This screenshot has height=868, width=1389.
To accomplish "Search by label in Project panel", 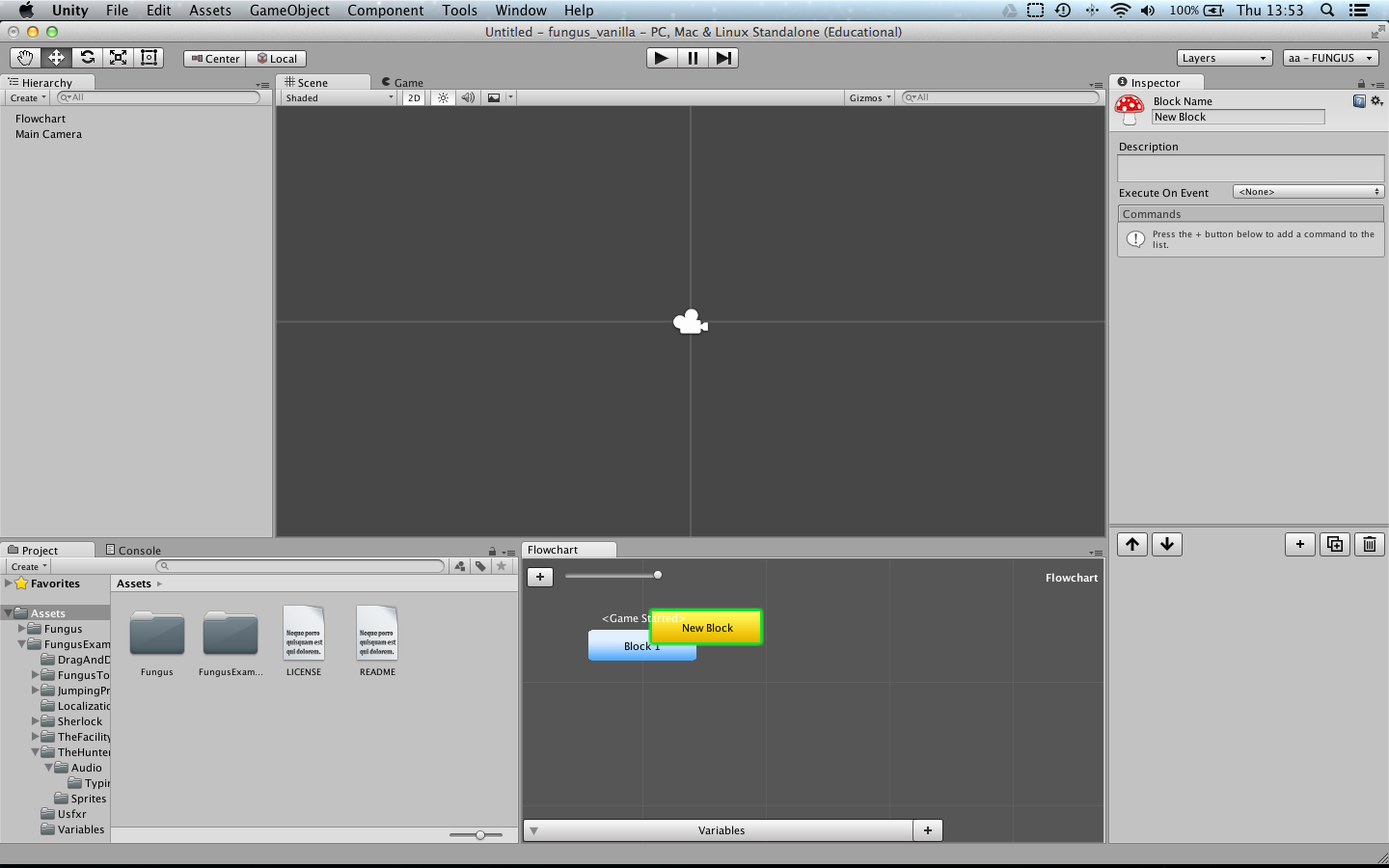I will point(480,566).
